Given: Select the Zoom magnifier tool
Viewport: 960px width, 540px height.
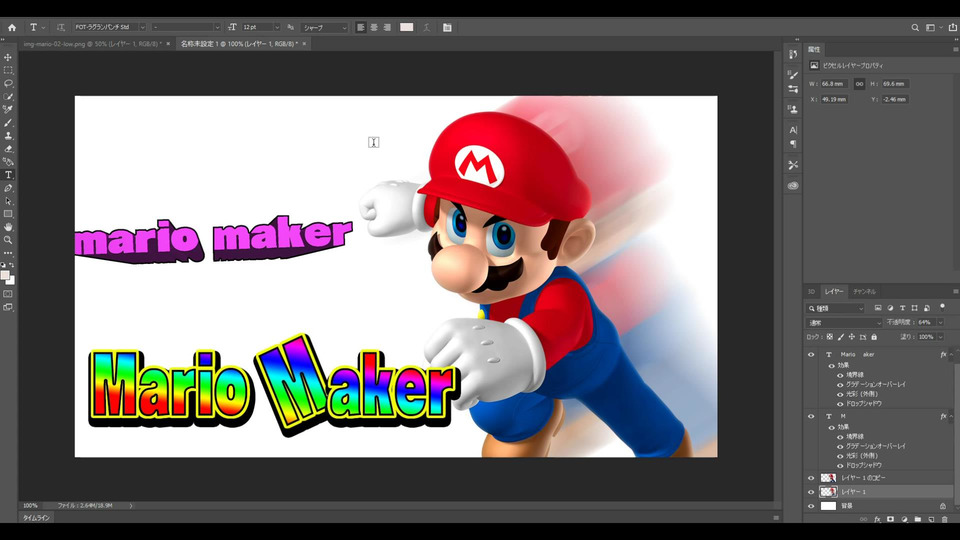Looking at the screenshot, I should [8, 240].
